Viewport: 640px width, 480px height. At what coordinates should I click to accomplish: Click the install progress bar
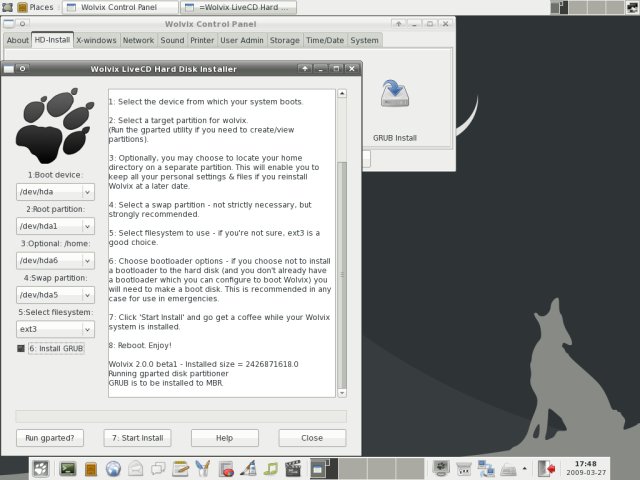(x=181, y=416)
